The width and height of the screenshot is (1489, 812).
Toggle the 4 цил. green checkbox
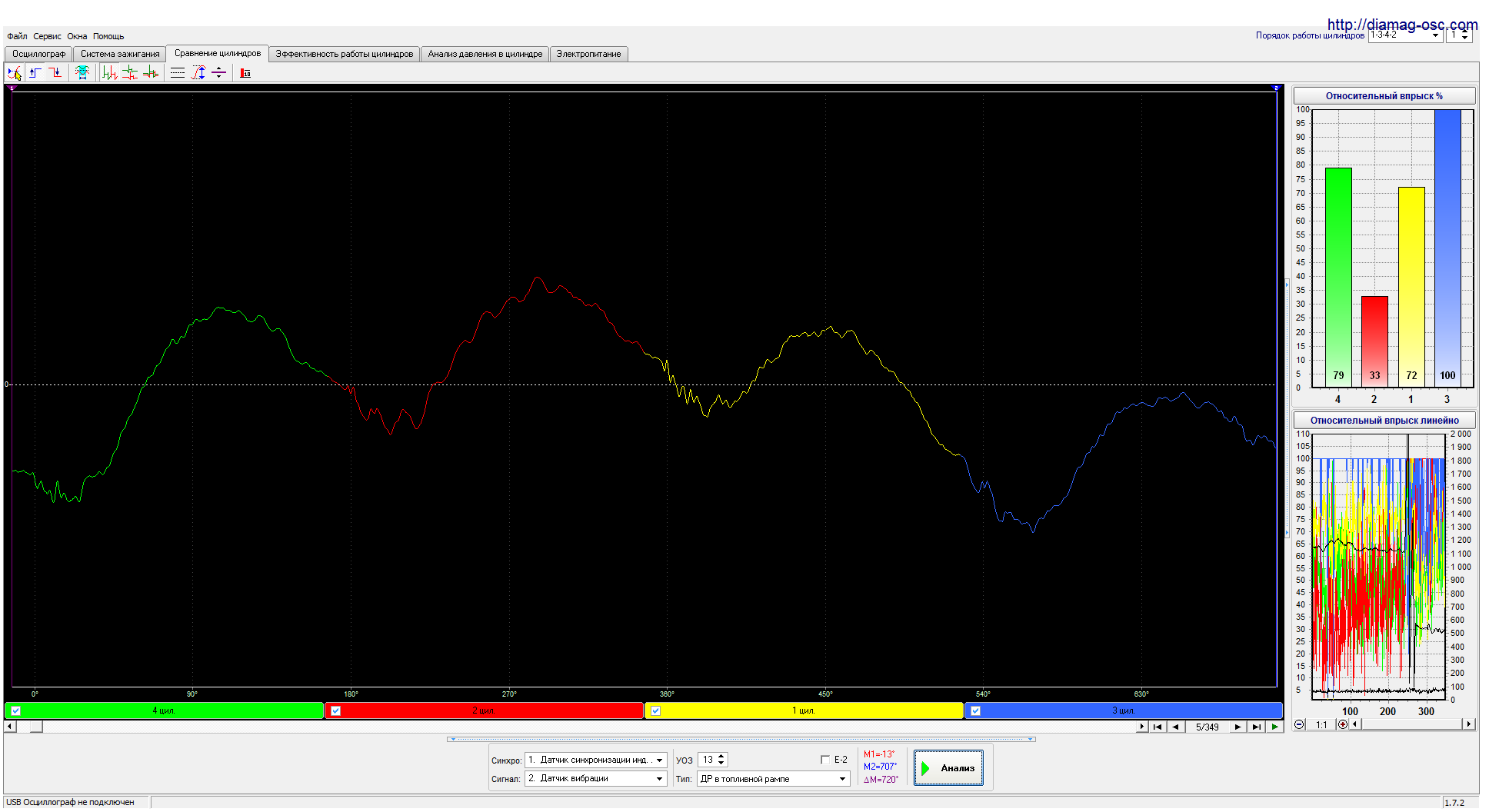click(16, 710)
